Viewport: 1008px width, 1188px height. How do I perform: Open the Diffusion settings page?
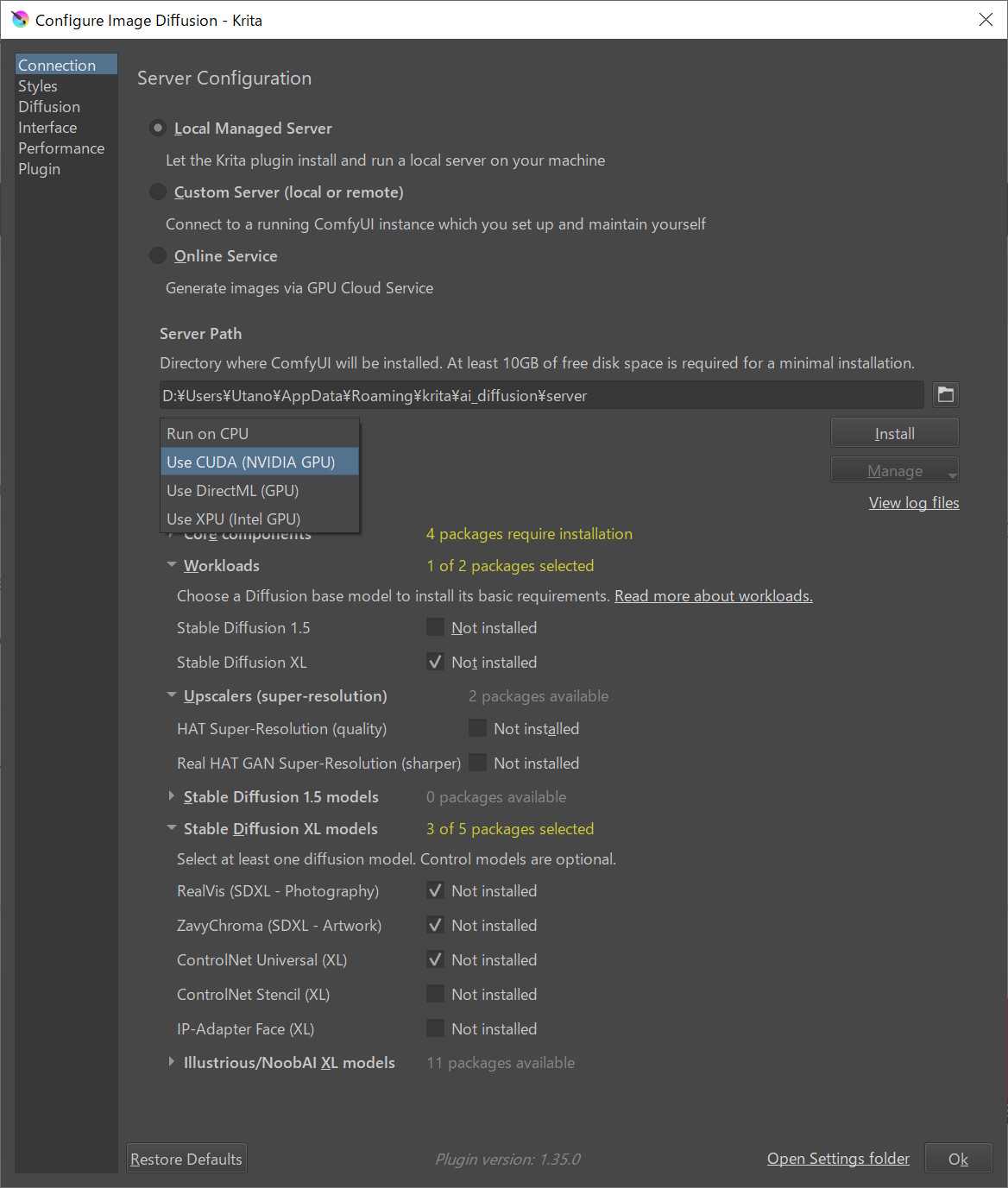(x=66, y=106)
